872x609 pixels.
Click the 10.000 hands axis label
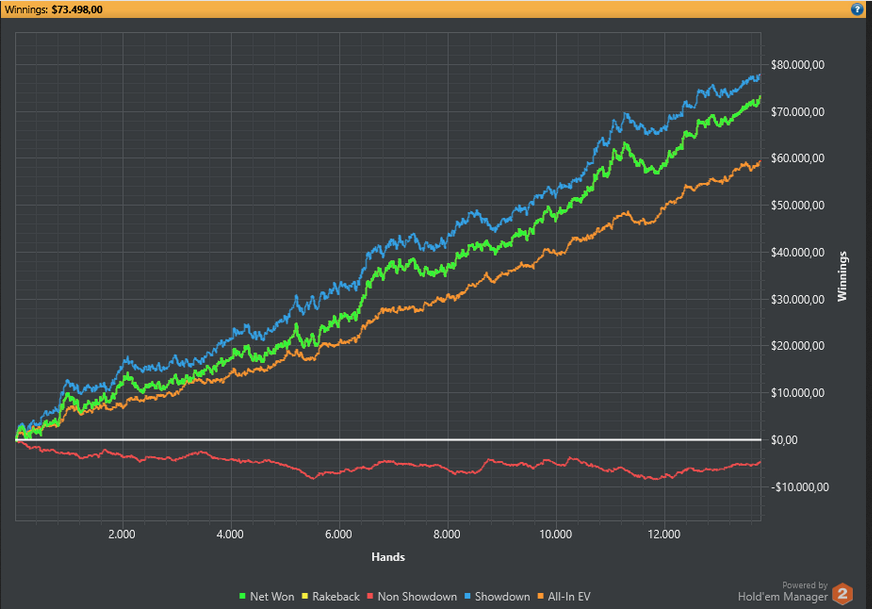coord(556,534)
